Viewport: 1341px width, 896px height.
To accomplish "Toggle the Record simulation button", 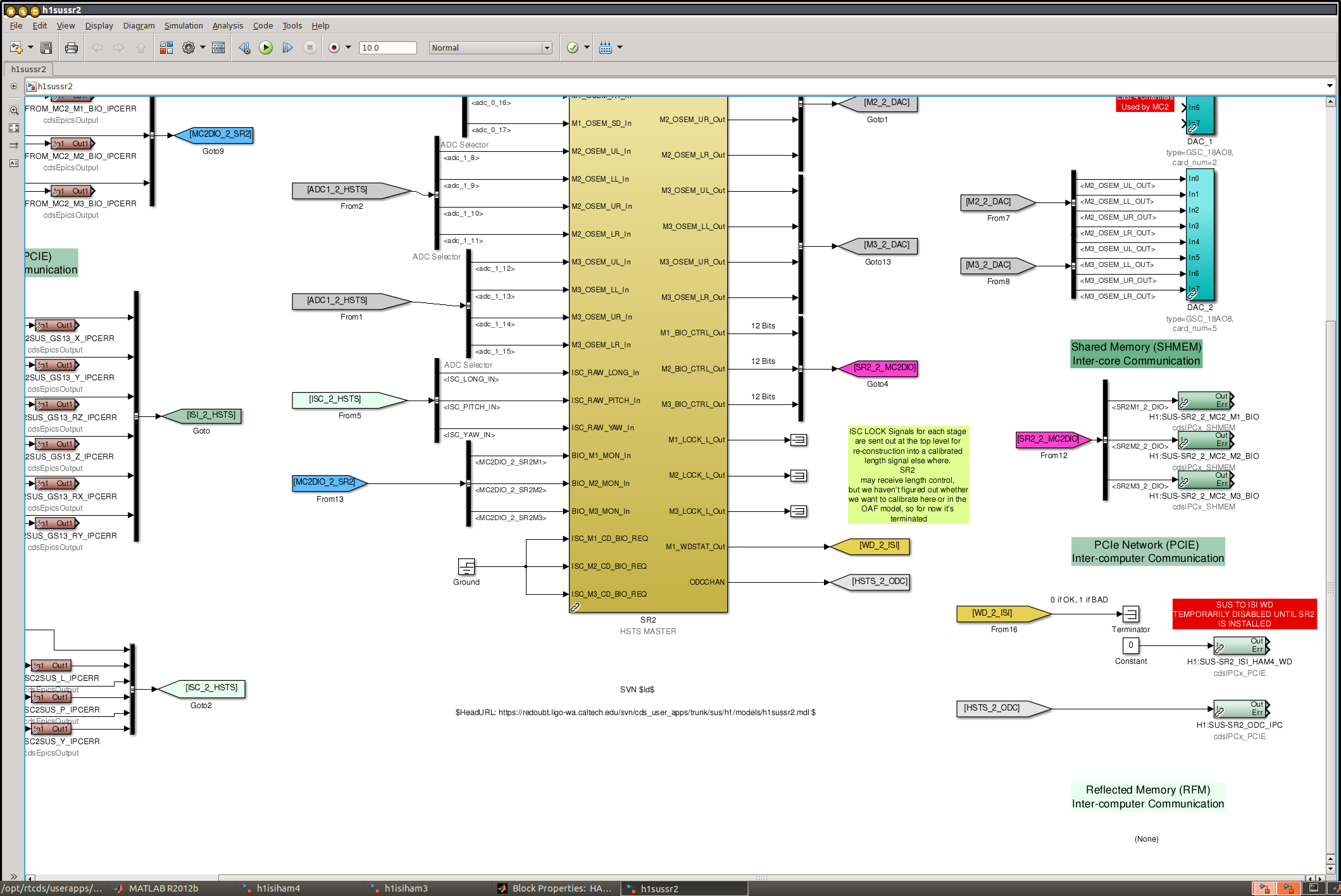I will click(334, 47).
